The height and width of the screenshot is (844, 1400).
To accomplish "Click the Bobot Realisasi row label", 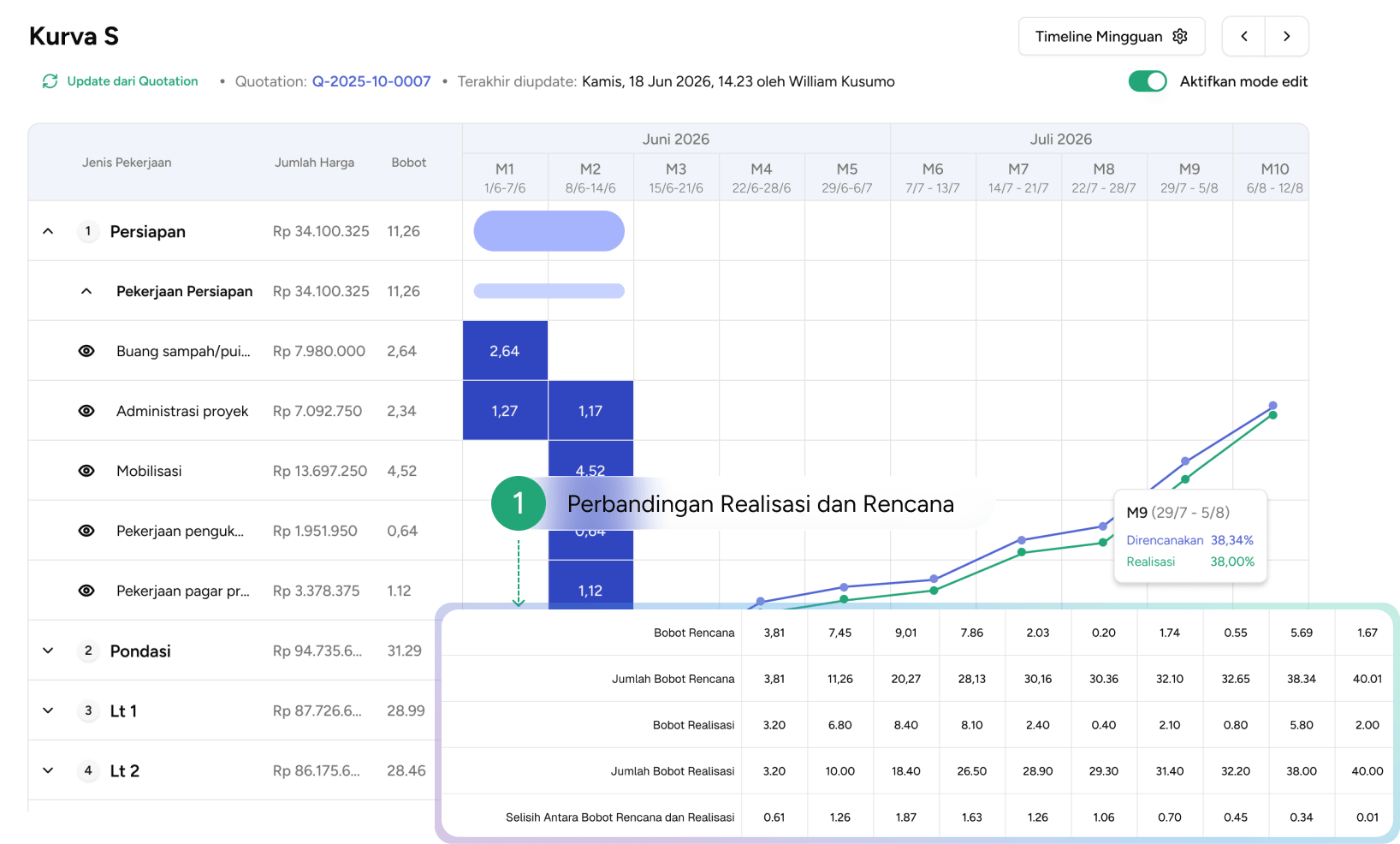I will point(693,725).
